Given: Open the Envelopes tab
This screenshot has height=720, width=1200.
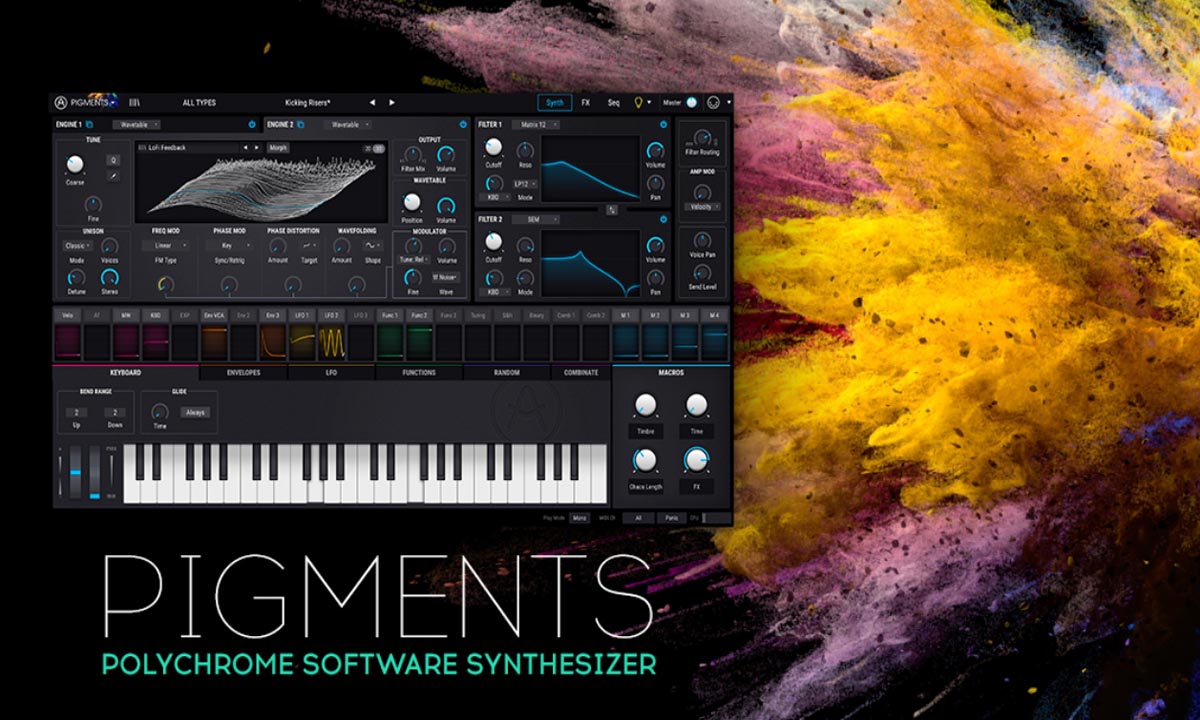Looking at the screenshot, I should 243,372.
